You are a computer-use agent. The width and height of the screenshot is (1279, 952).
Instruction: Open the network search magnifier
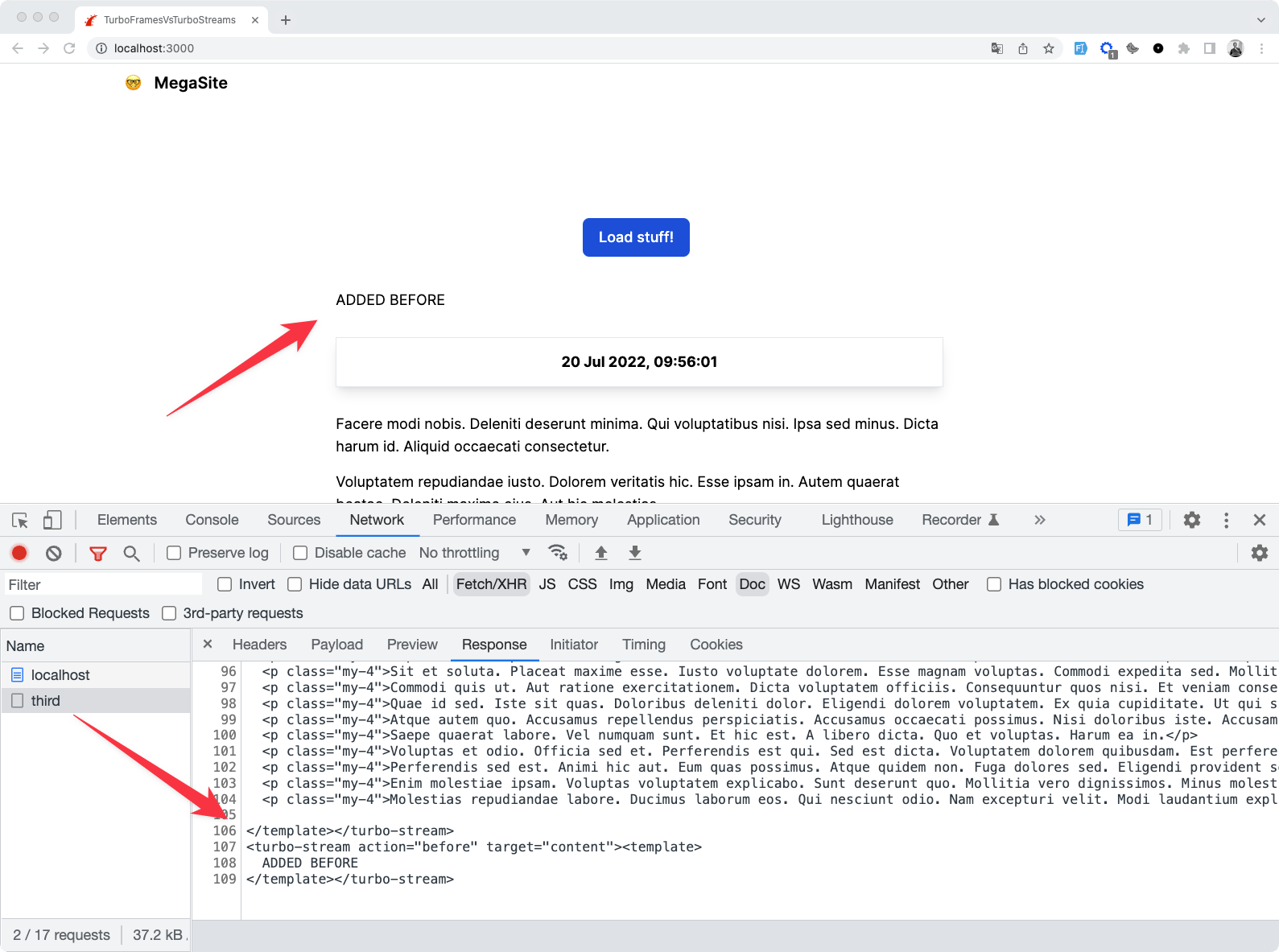pos(131,553)
